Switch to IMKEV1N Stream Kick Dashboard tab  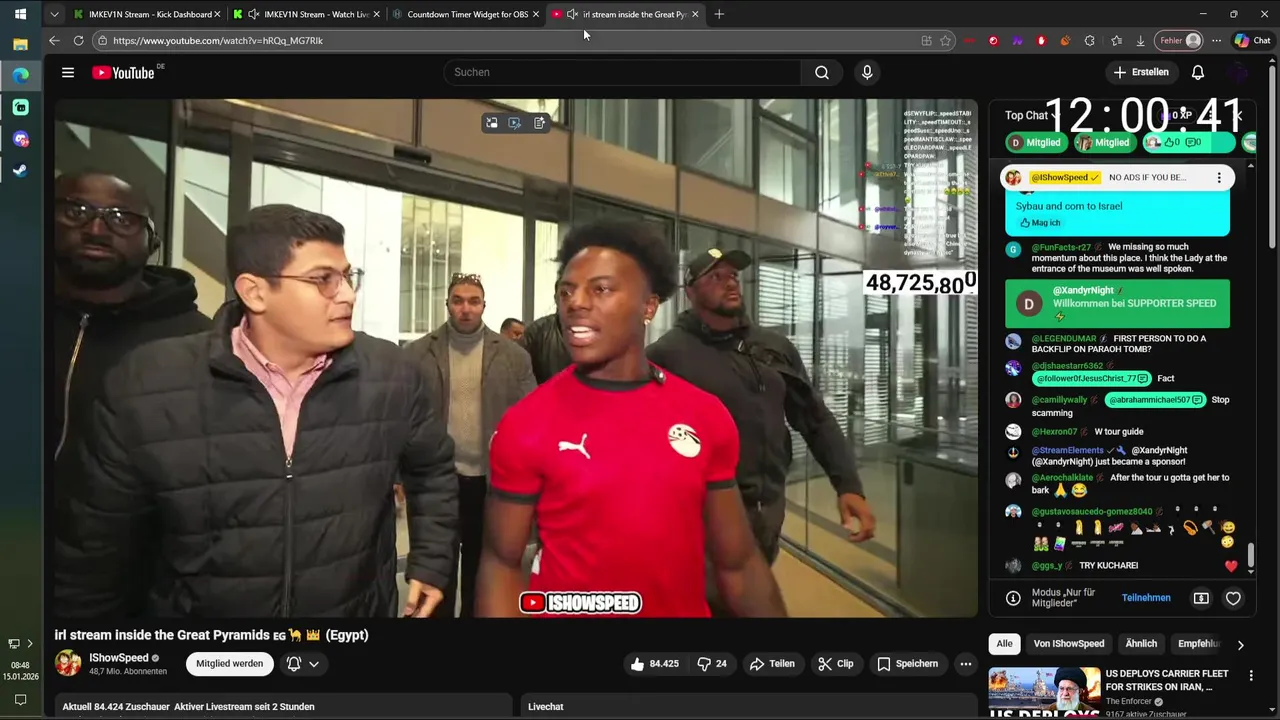(x=147, y=14)
